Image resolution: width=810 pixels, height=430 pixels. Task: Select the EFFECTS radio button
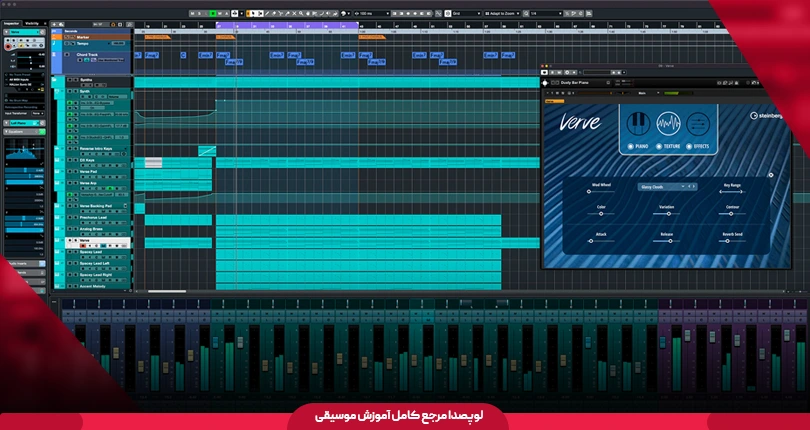[689, 147]
